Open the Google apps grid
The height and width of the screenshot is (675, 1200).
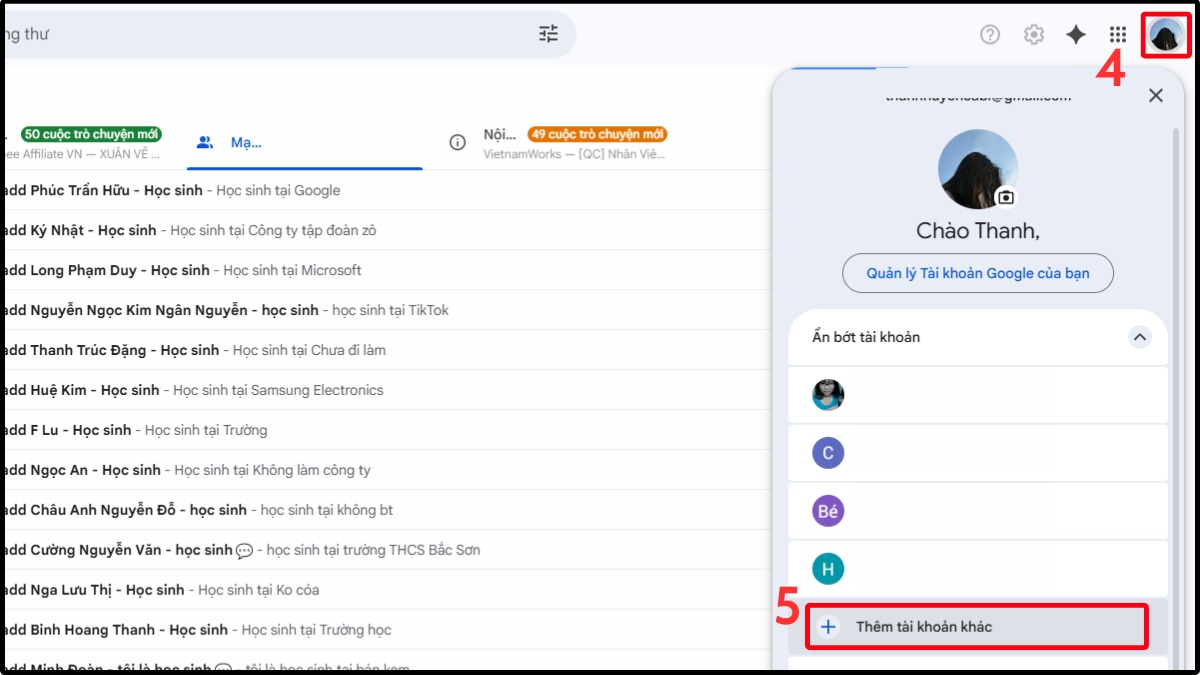click(x=1119, y=33)
